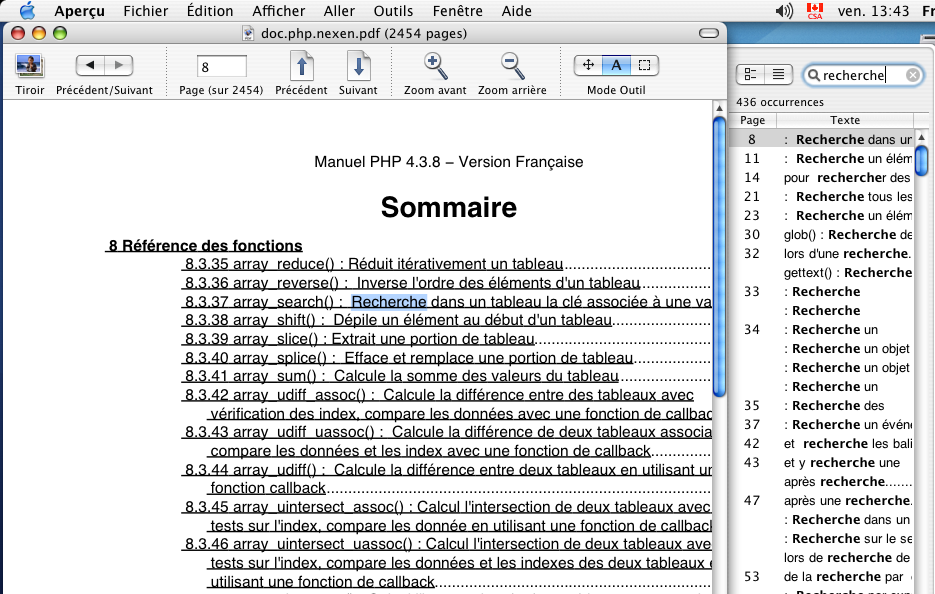Click highlighted word Recherche in document
This screenshot has height=594, width=935.
pyautogui.click(x=389, y=302)
